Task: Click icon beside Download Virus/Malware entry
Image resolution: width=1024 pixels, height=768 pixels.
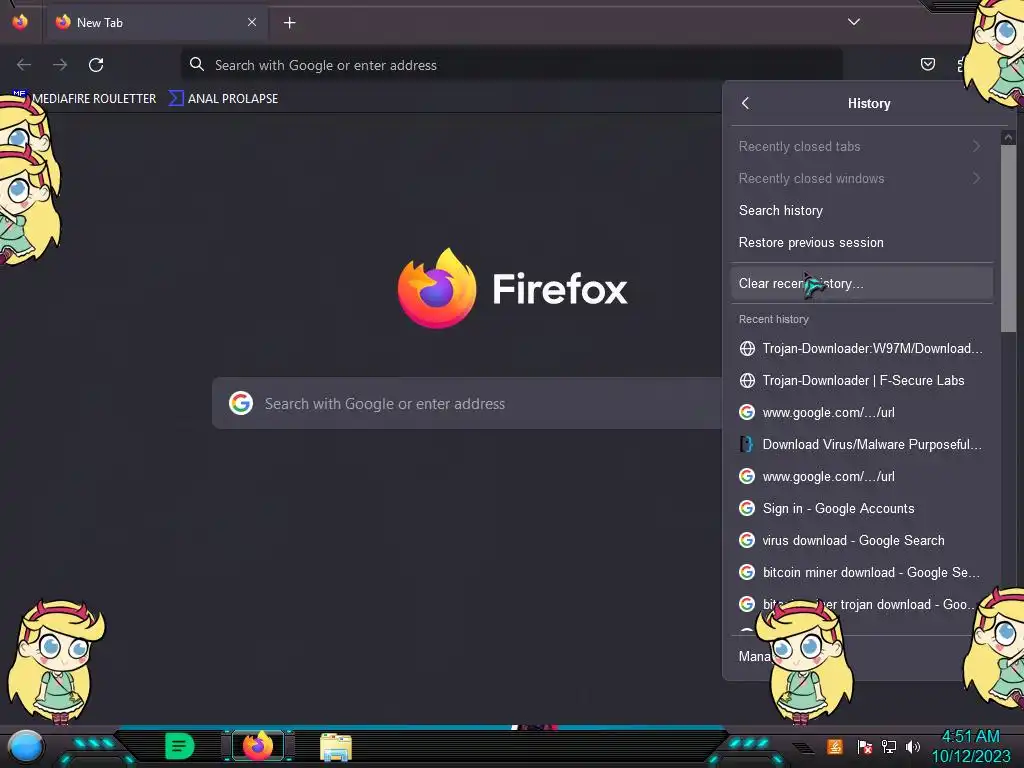Action: 747,444
